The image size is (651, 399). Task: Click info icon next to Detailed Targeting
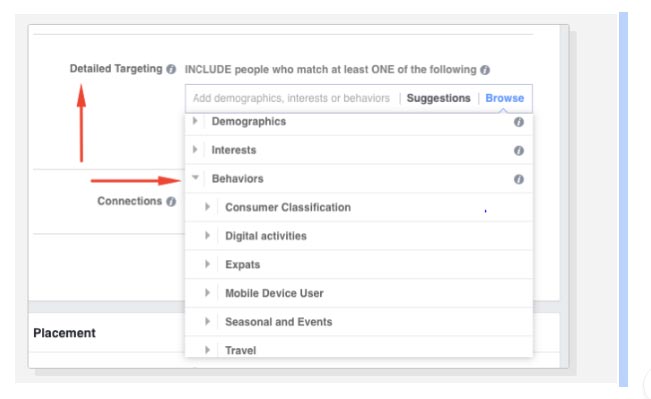(171, 69)
